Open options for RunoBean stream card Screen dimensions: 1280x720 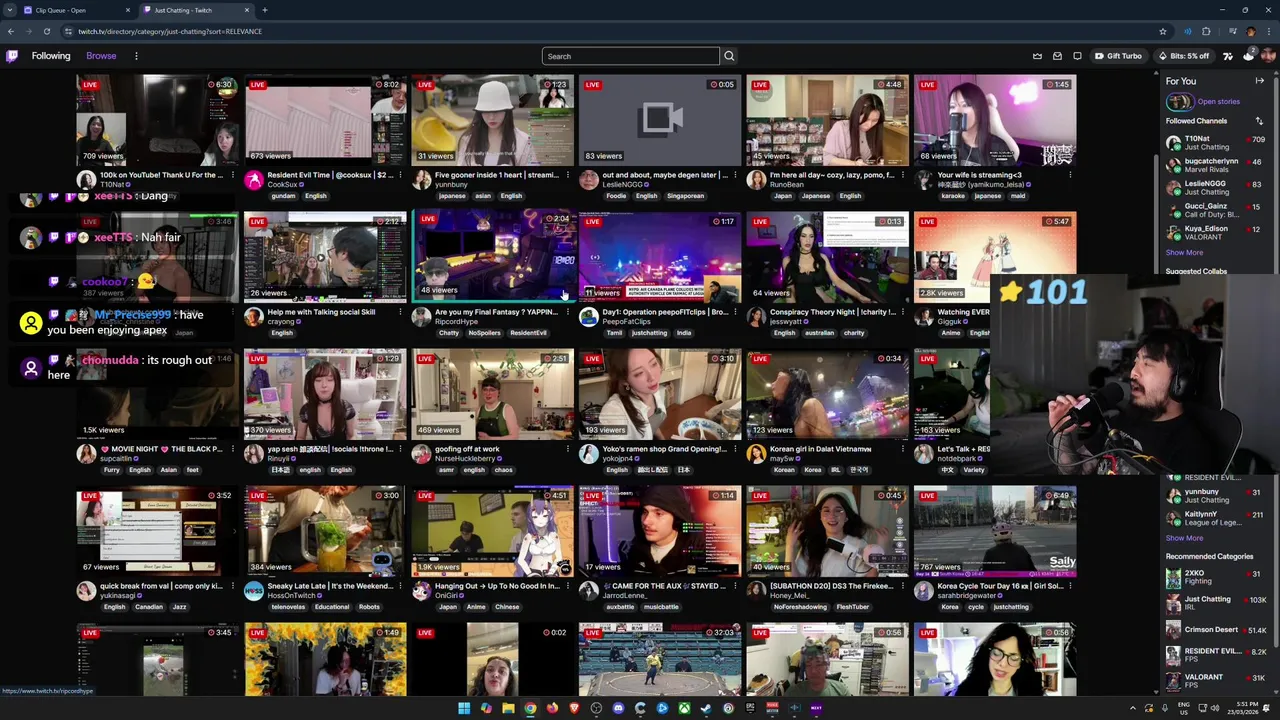tap(903, 175)
